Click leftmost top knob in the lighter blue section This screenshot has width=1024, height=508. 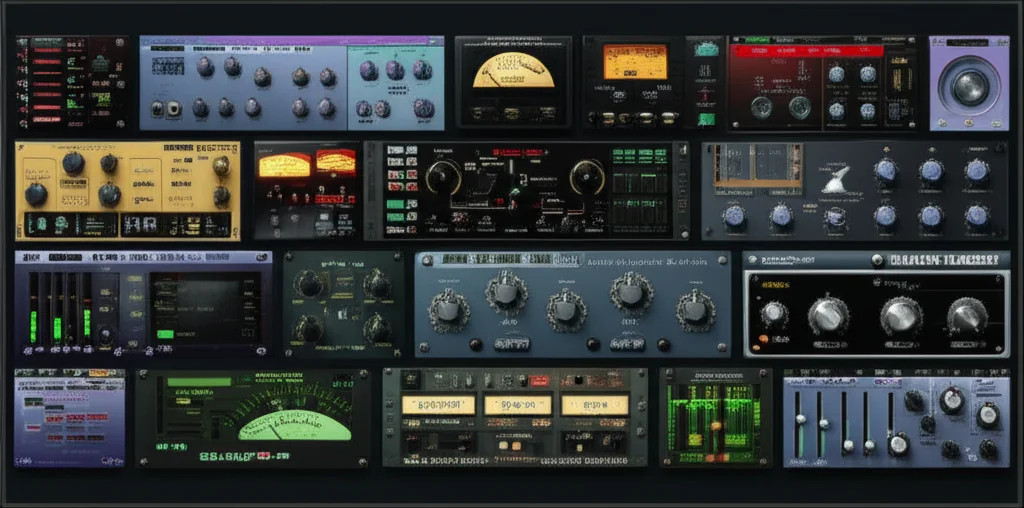tap(369, 71)
